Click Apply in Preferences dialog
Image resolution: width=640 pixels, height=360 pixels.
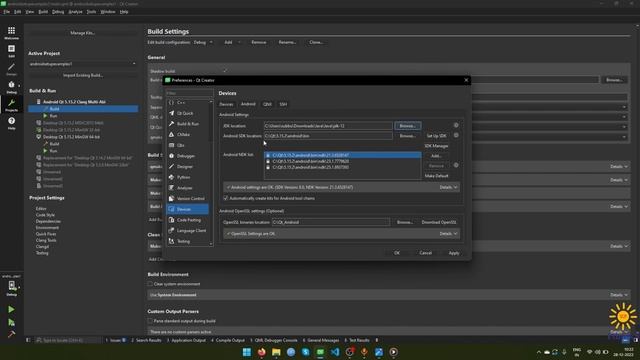point(454,253)
